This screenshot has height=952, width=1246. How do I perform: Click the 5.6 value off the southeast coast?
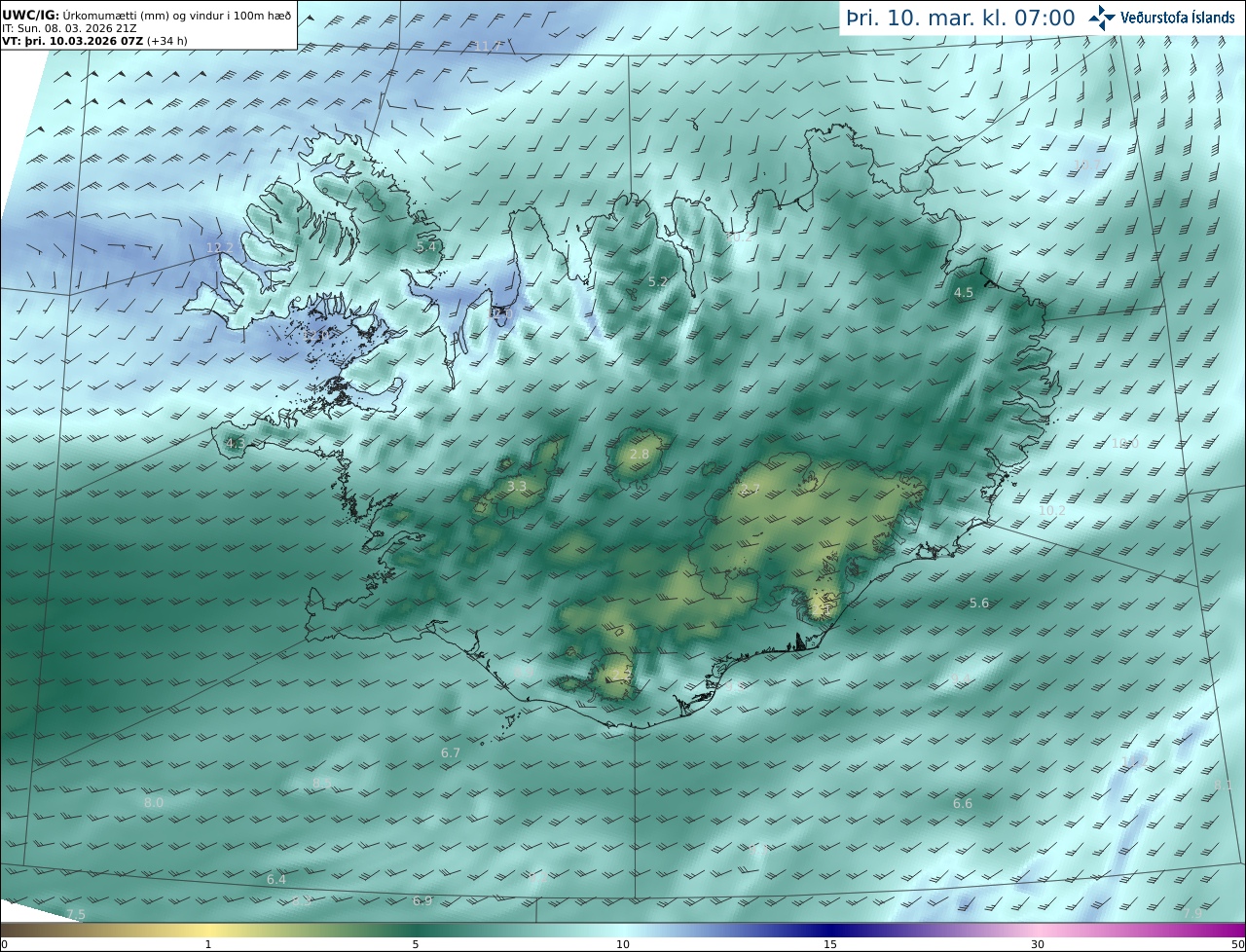pos(979,604)
